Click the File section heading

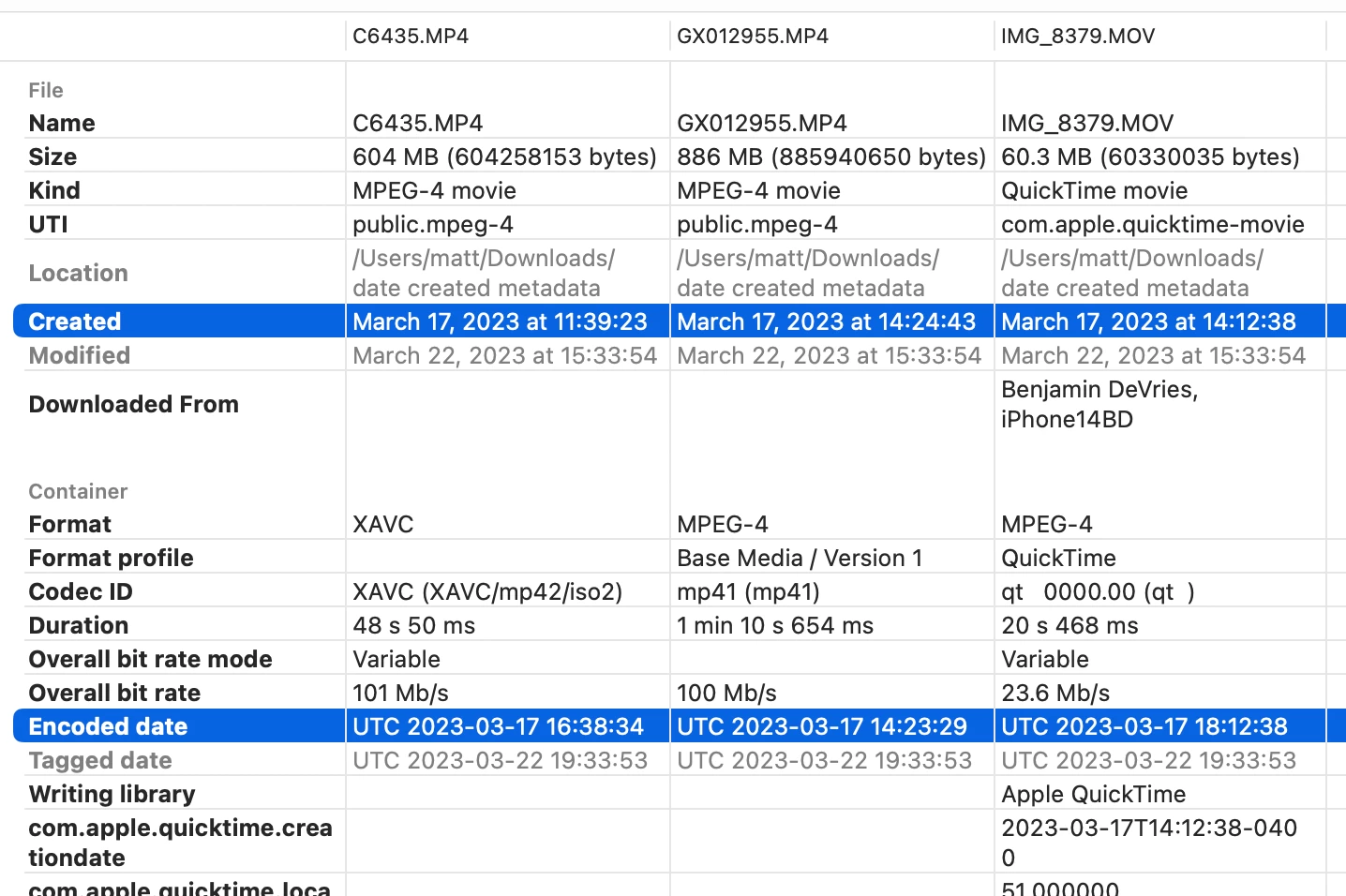46,90
